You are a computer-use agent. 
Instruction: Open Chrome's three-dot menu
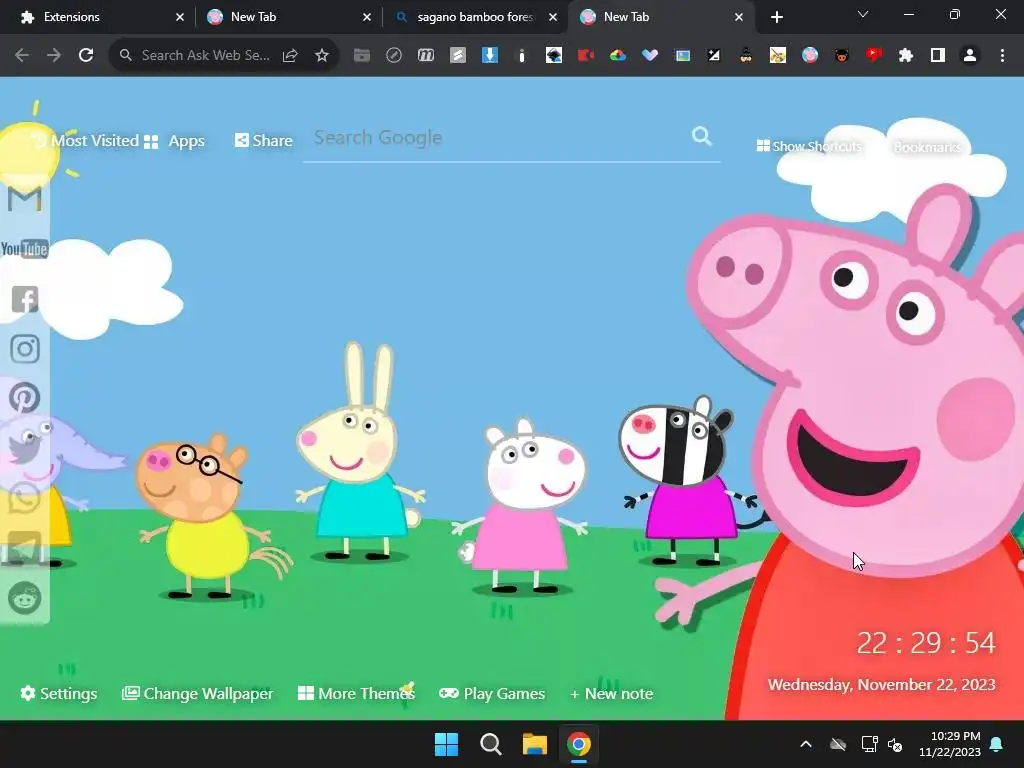[1002, 56]
